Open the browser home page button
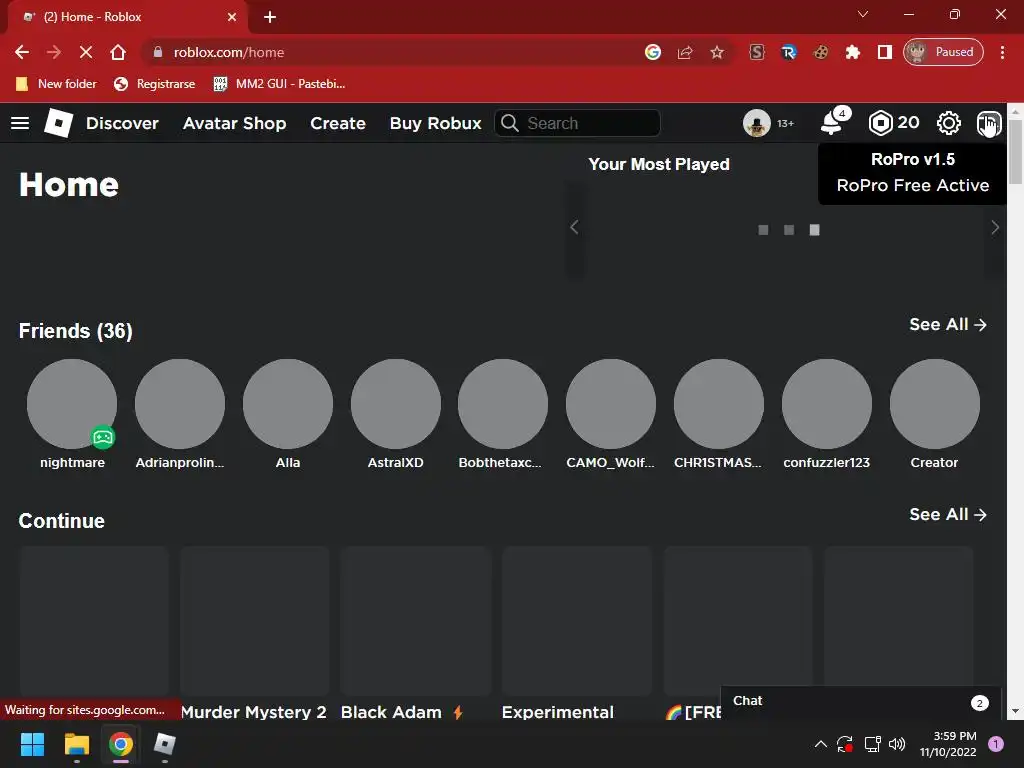 click(x=118, y=52)
